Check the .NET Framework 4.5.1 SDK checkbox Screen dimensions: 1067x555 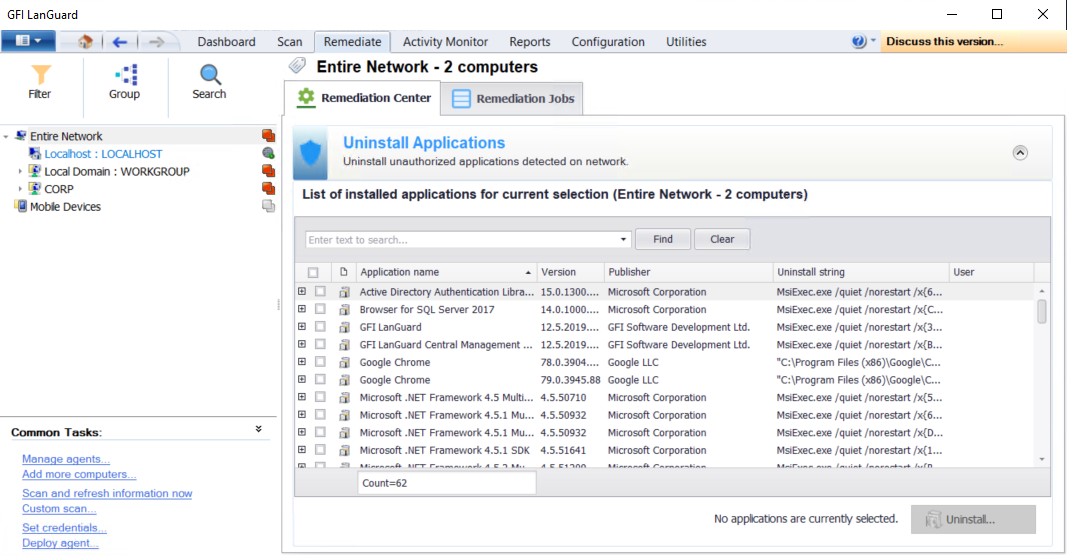point(321,450)
